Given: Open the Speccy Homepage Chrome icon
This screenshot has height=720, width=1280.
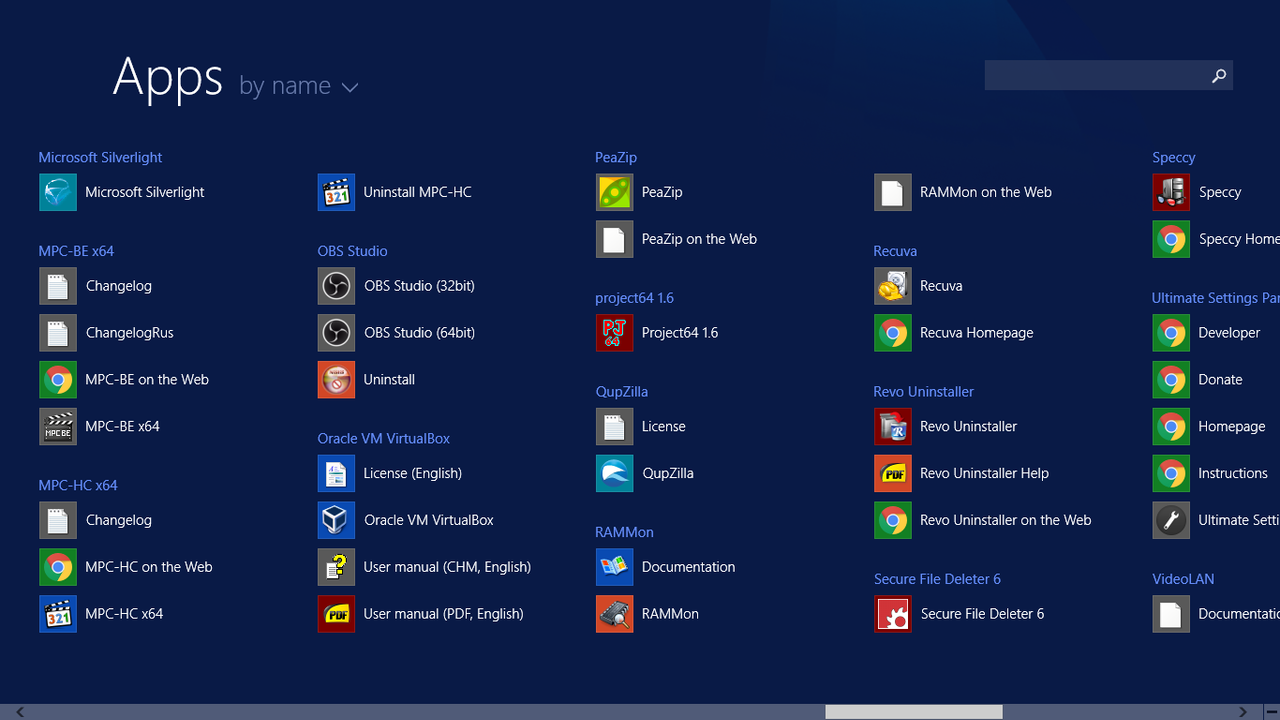Looking at the screenshot, I should point(1170,239).
